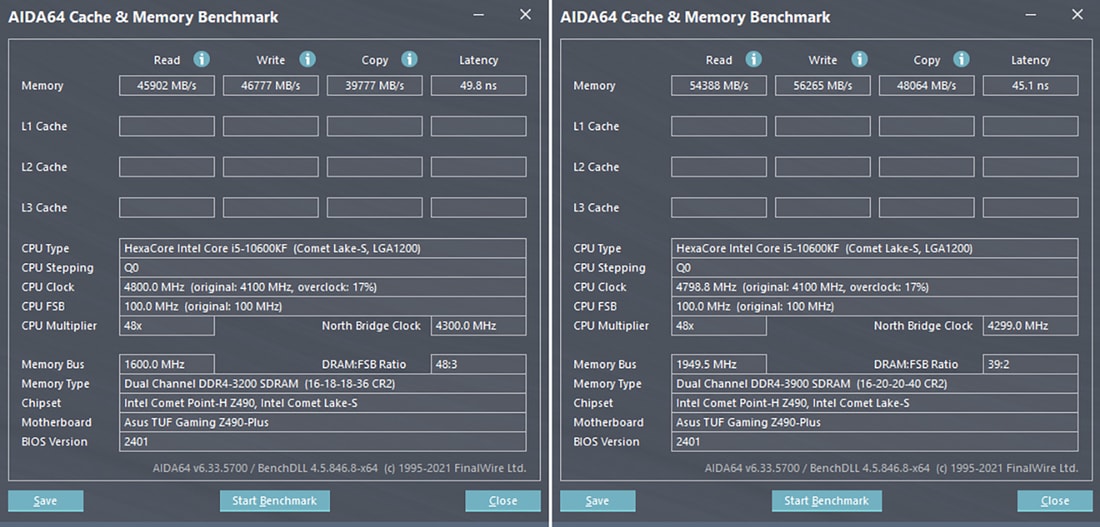Select the 45902 MB/s memory read result

click(x=167, y=86)
